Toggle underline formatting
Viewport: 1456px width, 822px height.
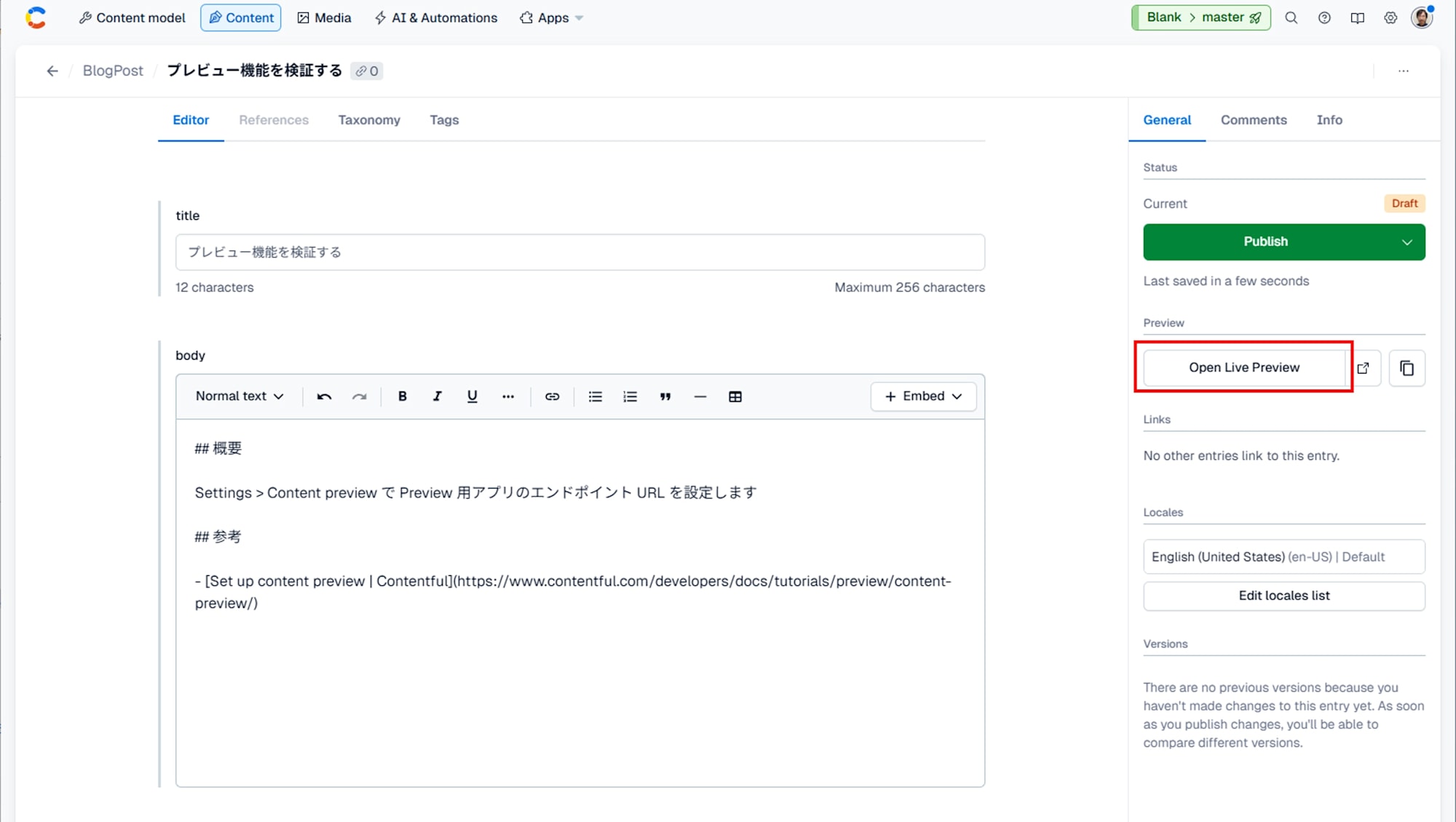click(x=472, y=396)
